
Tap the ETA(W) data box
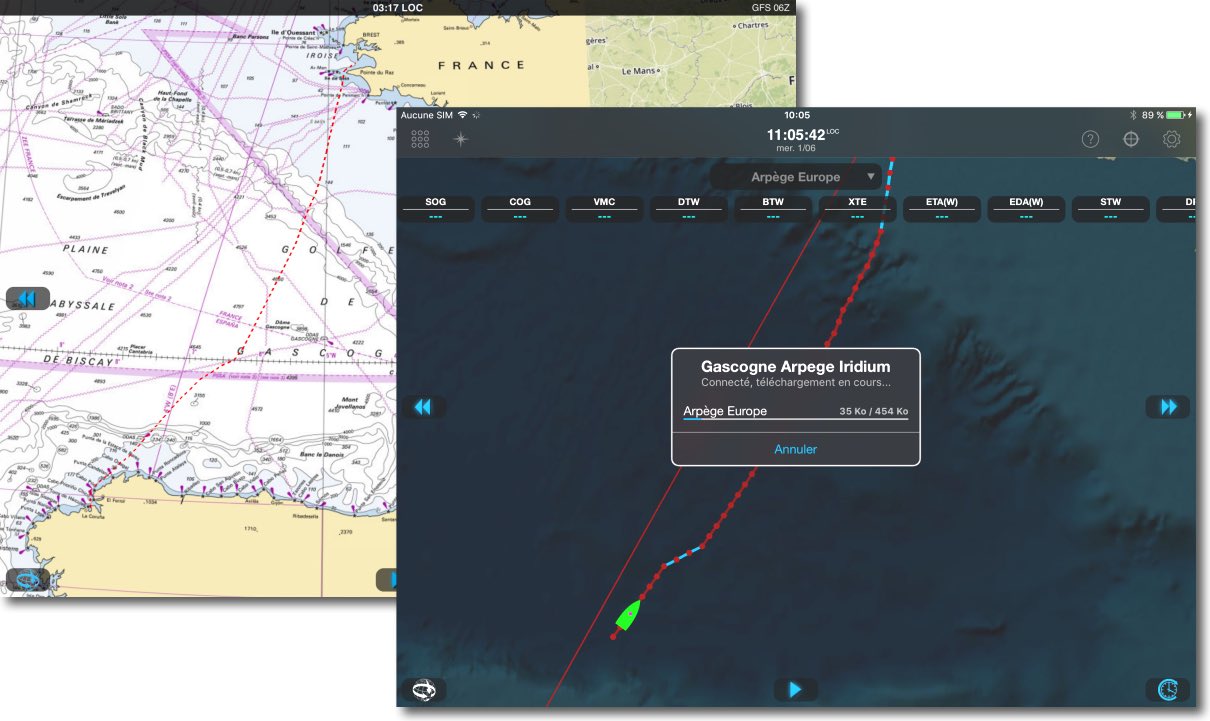pos(942,208)
